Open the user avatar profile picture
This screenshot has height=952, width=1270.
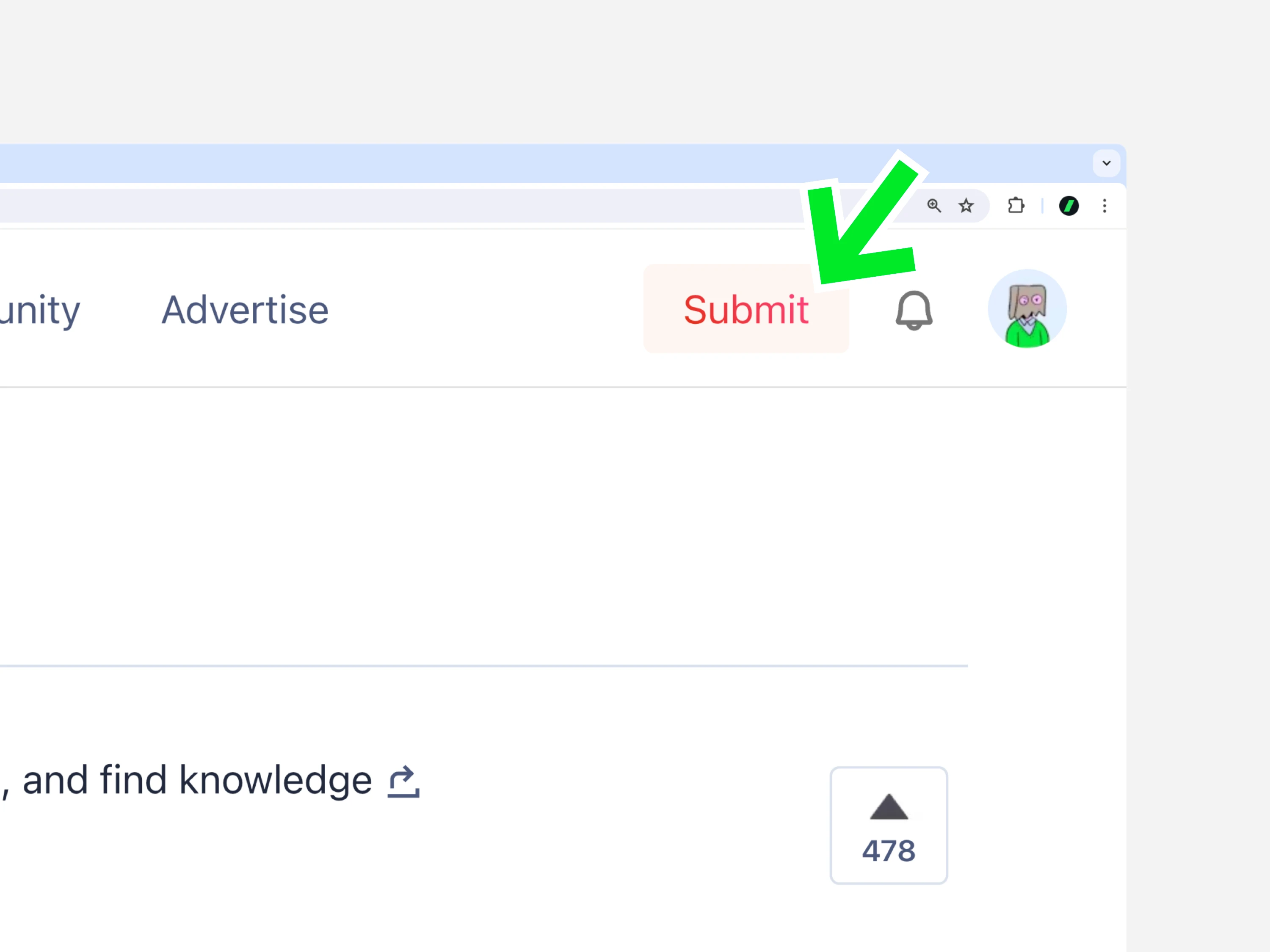click(1027, 309)
